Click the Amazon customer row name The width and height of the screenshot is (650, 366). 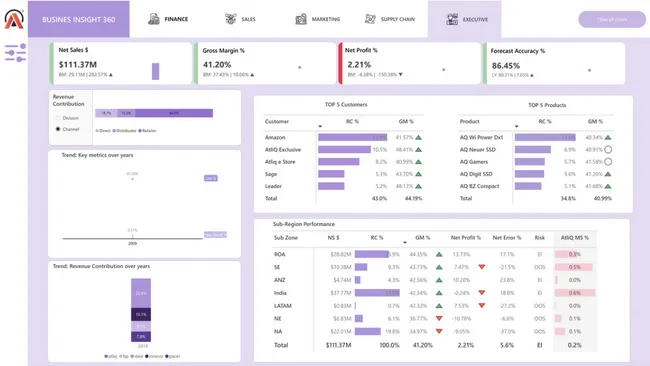coord(275,138)
